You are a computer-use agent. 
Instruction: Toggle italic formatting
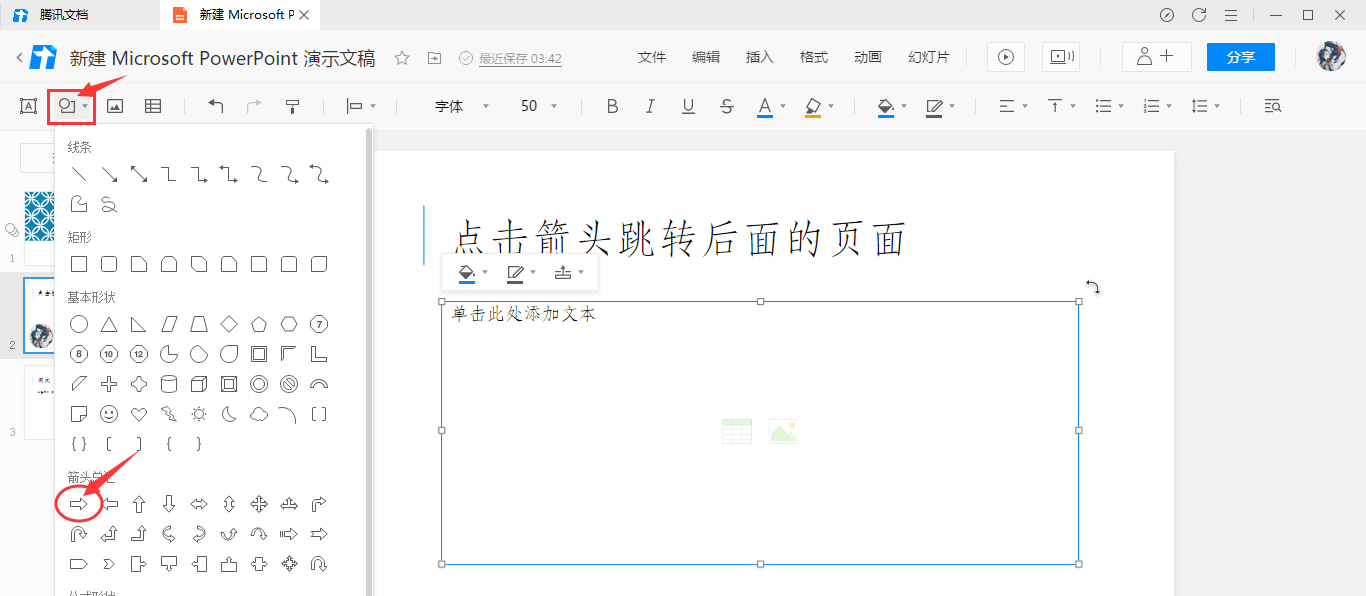pos(649,105)
